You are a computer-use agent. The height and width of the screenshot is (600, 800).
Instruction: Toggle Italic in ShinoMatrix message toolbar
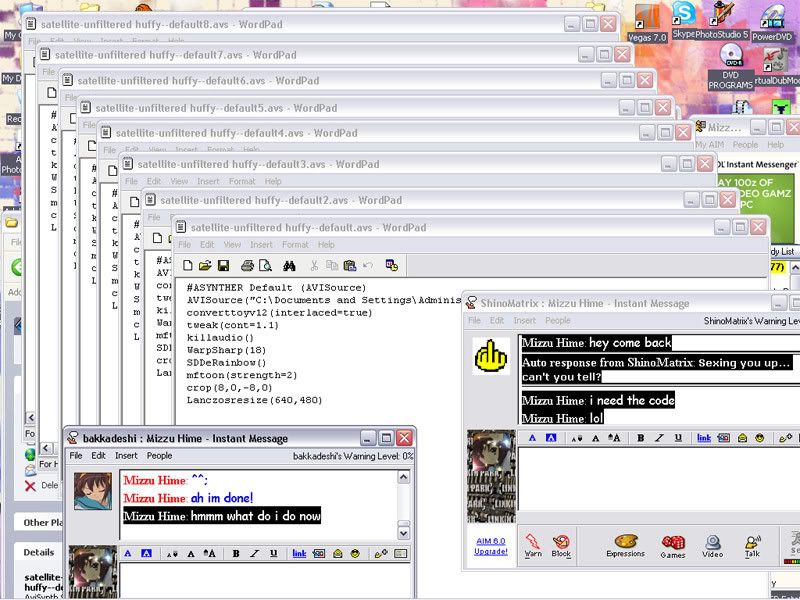(659, 438)
